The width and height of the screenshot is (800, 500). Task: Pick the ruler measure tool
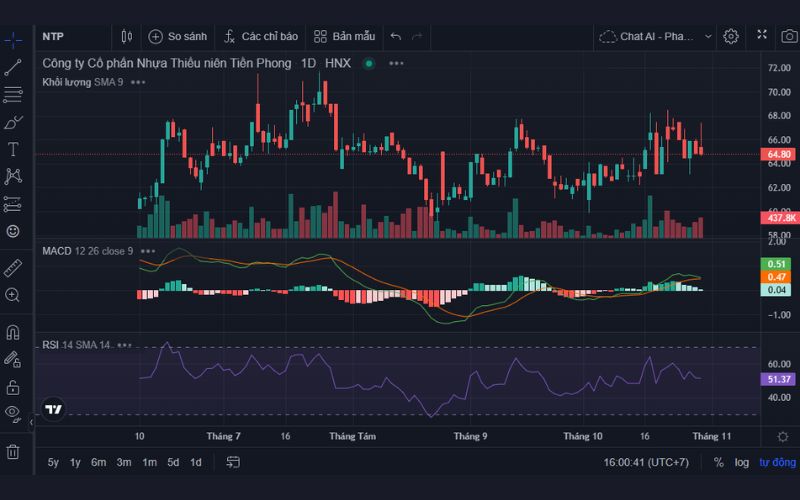pyautogui.click(x=13, y=268)
